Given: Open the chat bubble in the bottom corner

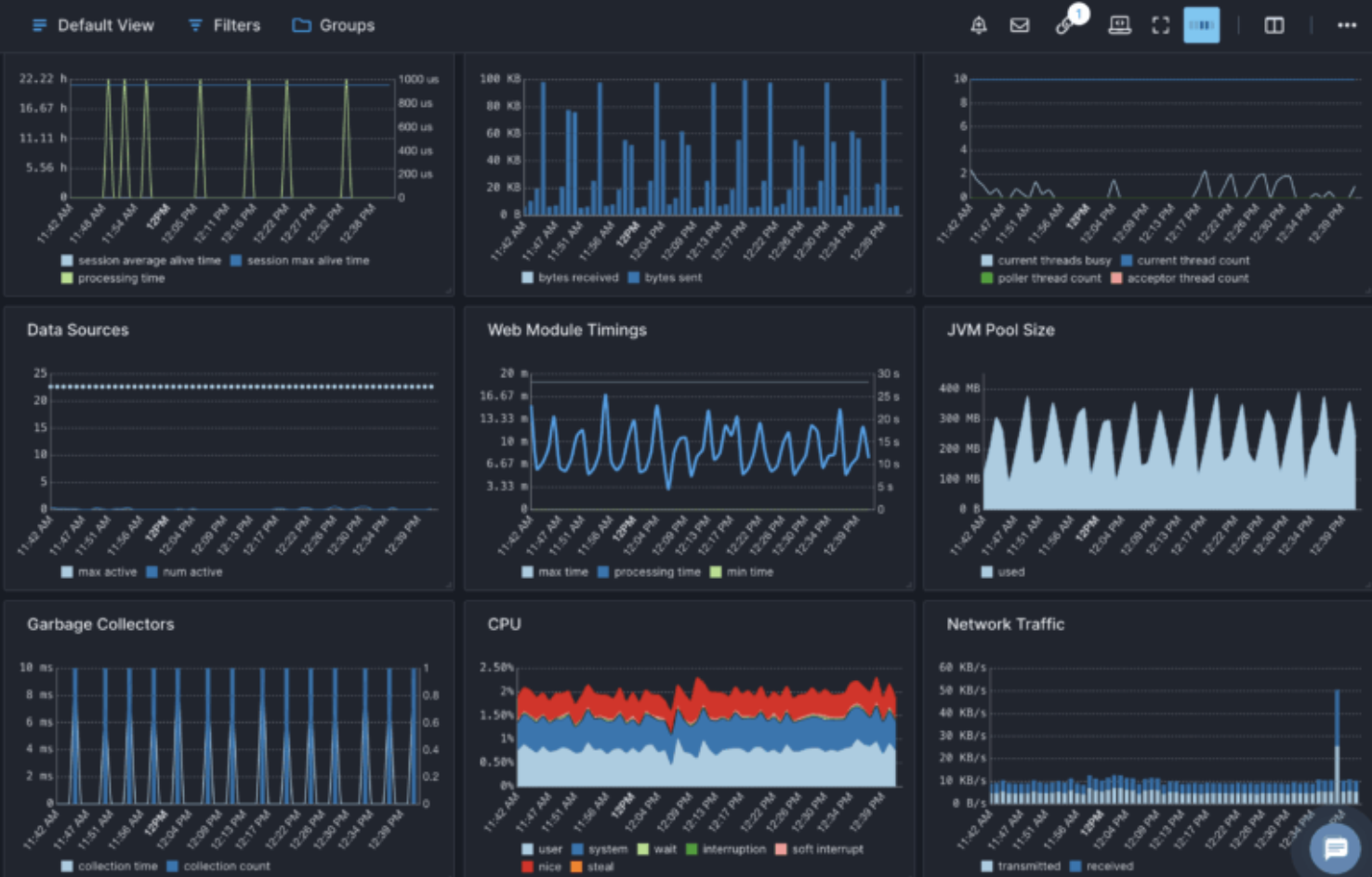Looking at the screenshot, I should coord(1334,847).
